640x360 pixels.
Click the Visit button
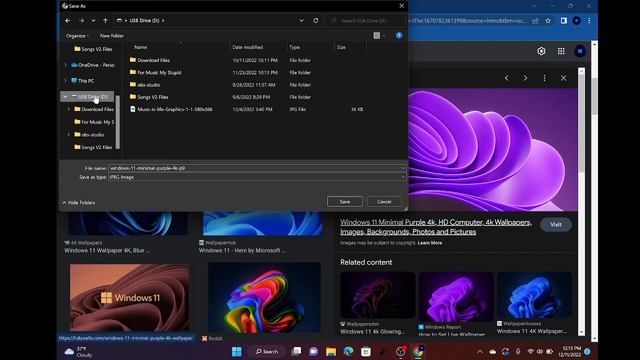(556, 224)
